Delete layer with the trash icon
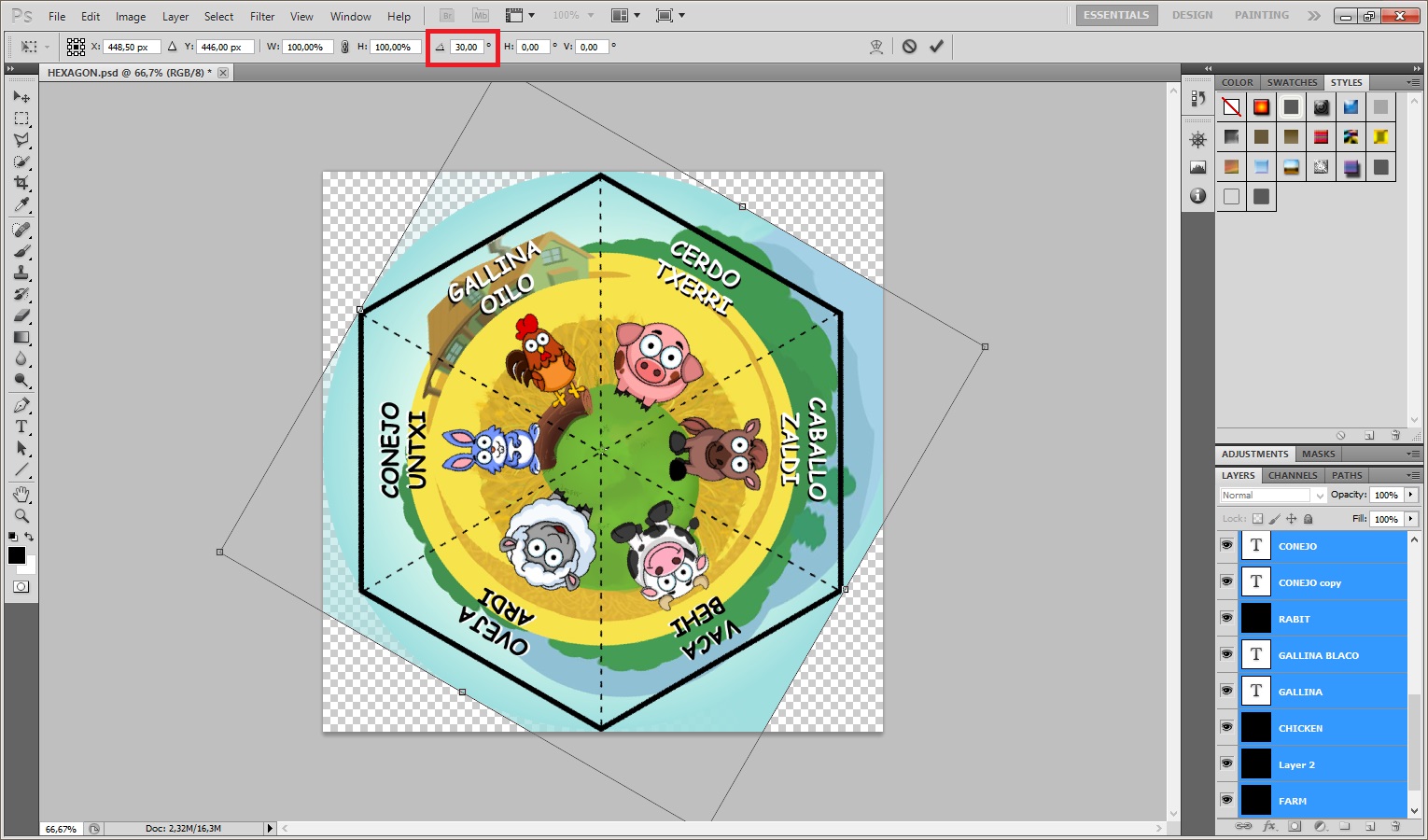 click(1395, 826)
